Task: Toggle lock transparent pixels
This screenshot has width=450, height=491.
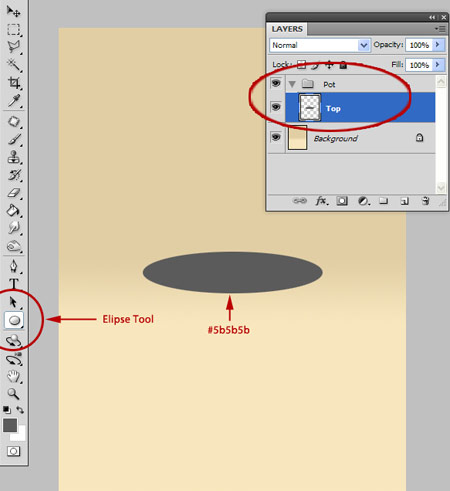Action: (x=301, y=65)
